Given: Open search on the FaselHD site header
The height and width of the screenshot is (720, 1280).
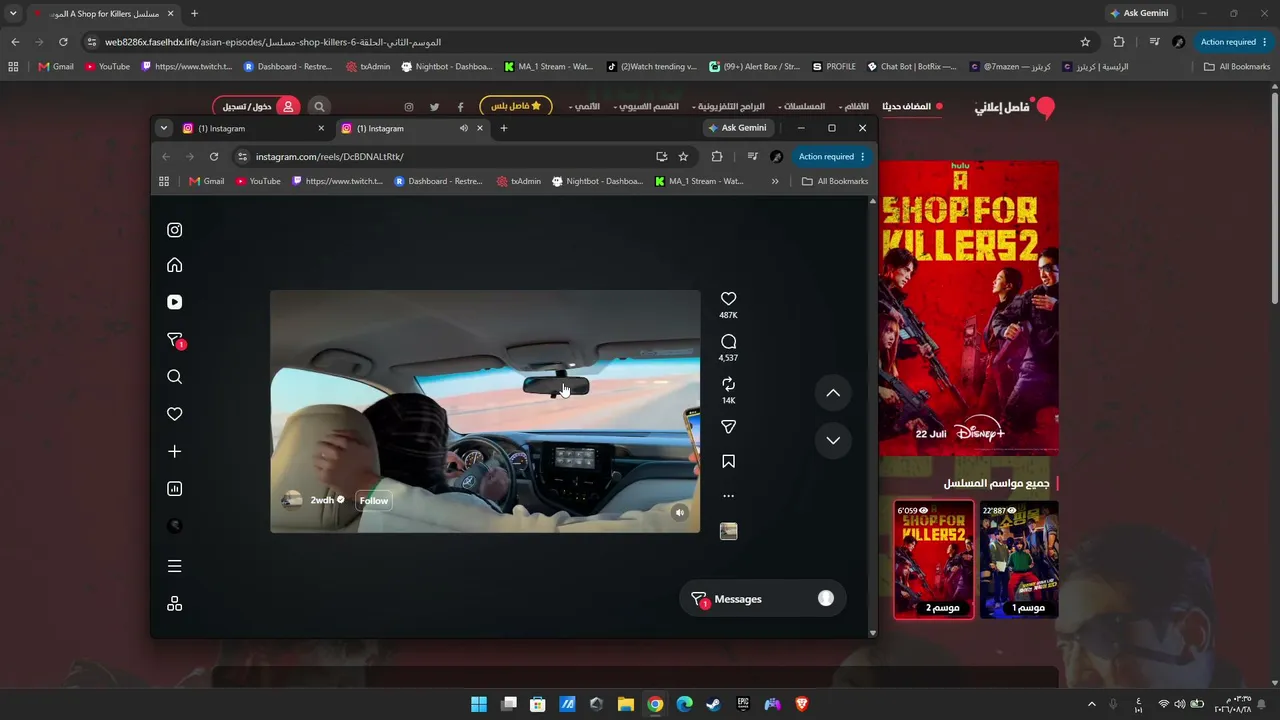Looking at the screenshot, I should click(x=319, y=106).
